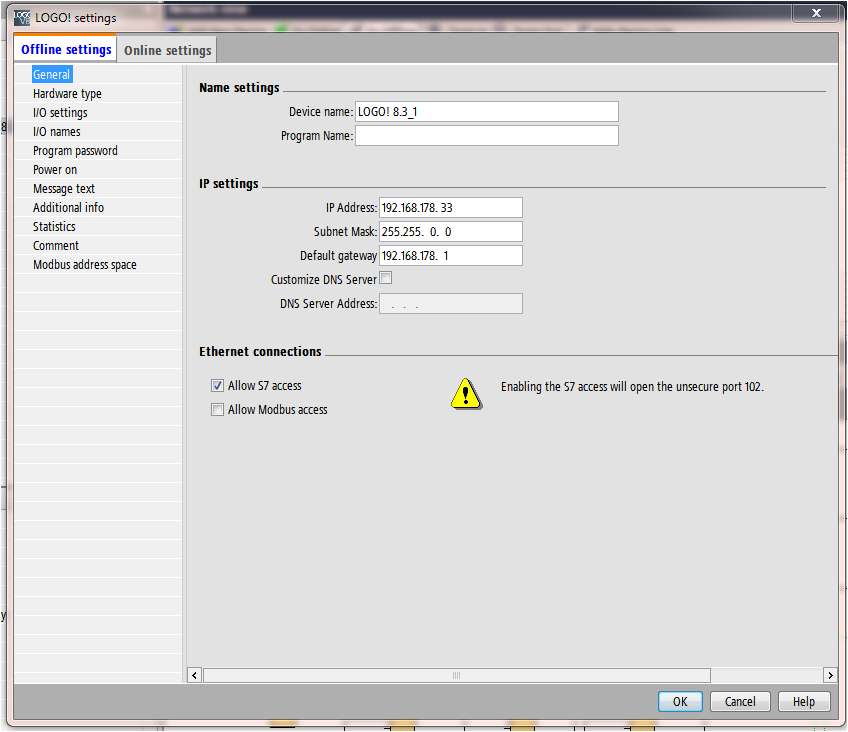Click the horizontal scrollbar right arrow
The width and height of the screenshot is (848, 732).
coord(829,675)
